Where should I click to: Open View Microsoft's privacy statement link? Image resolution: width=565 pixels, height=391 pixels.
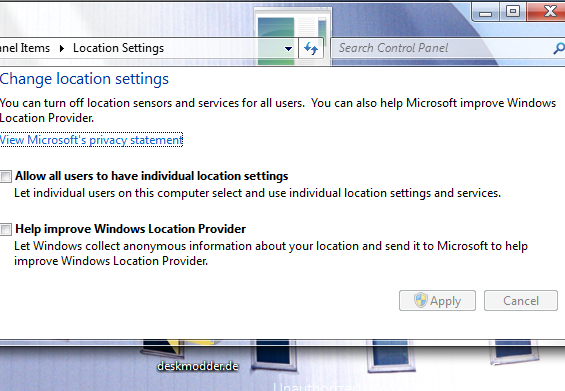[x=91, y=140]
